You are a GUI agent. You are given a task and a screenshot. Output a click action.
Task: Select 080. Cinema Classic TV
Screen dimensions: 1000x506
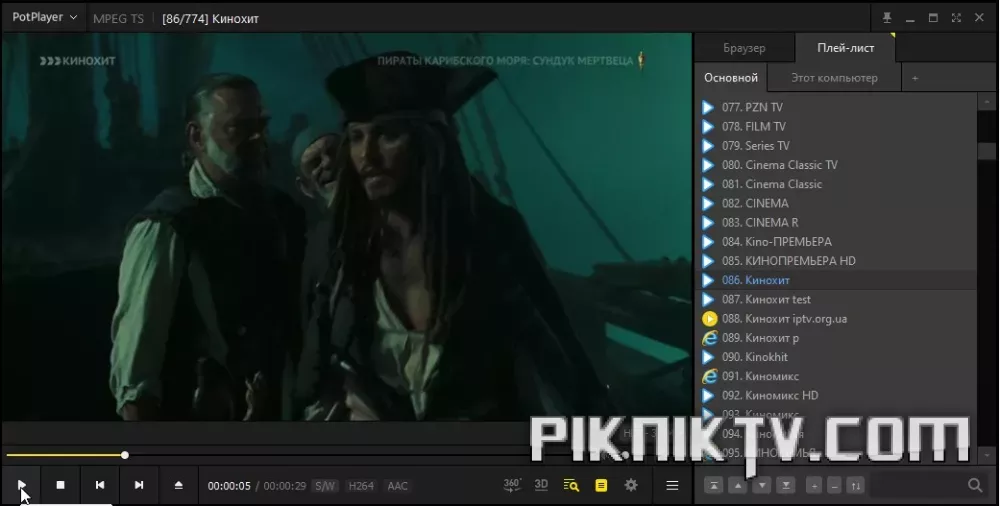tap(835, 165)
